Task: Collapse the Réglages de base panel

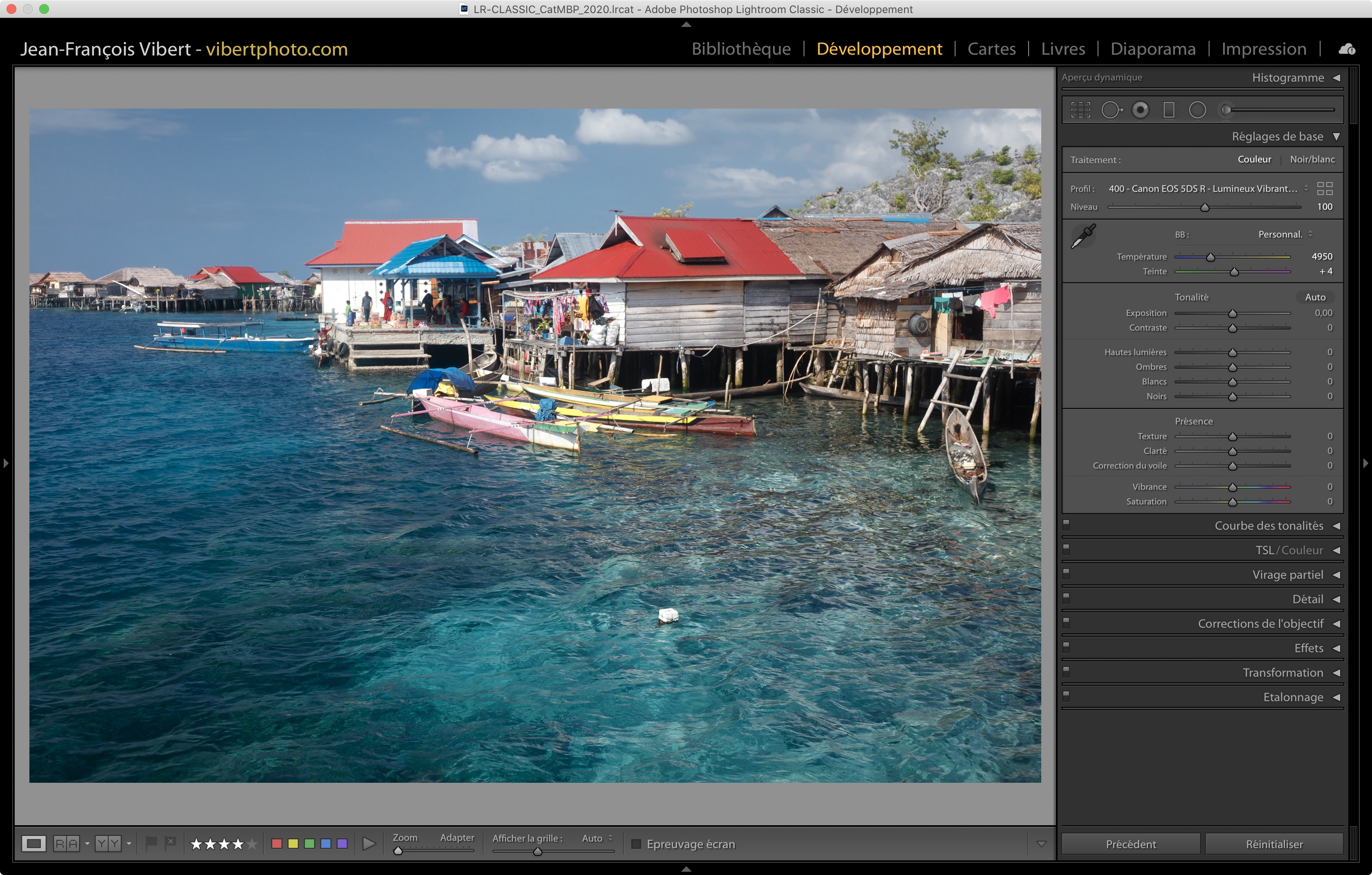Action: point(1336,137)
